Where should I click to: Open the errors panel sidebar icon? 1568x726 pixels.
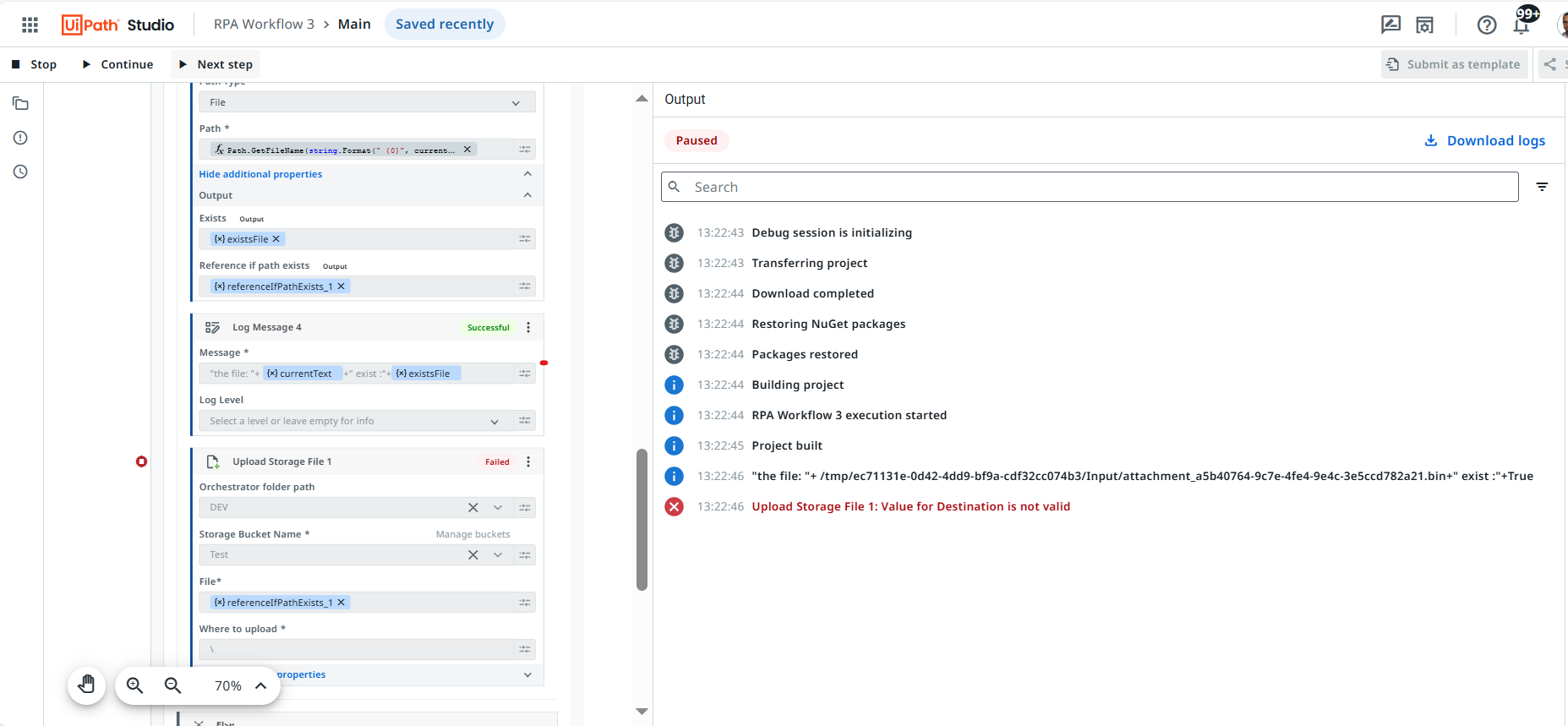coord(21,138)
